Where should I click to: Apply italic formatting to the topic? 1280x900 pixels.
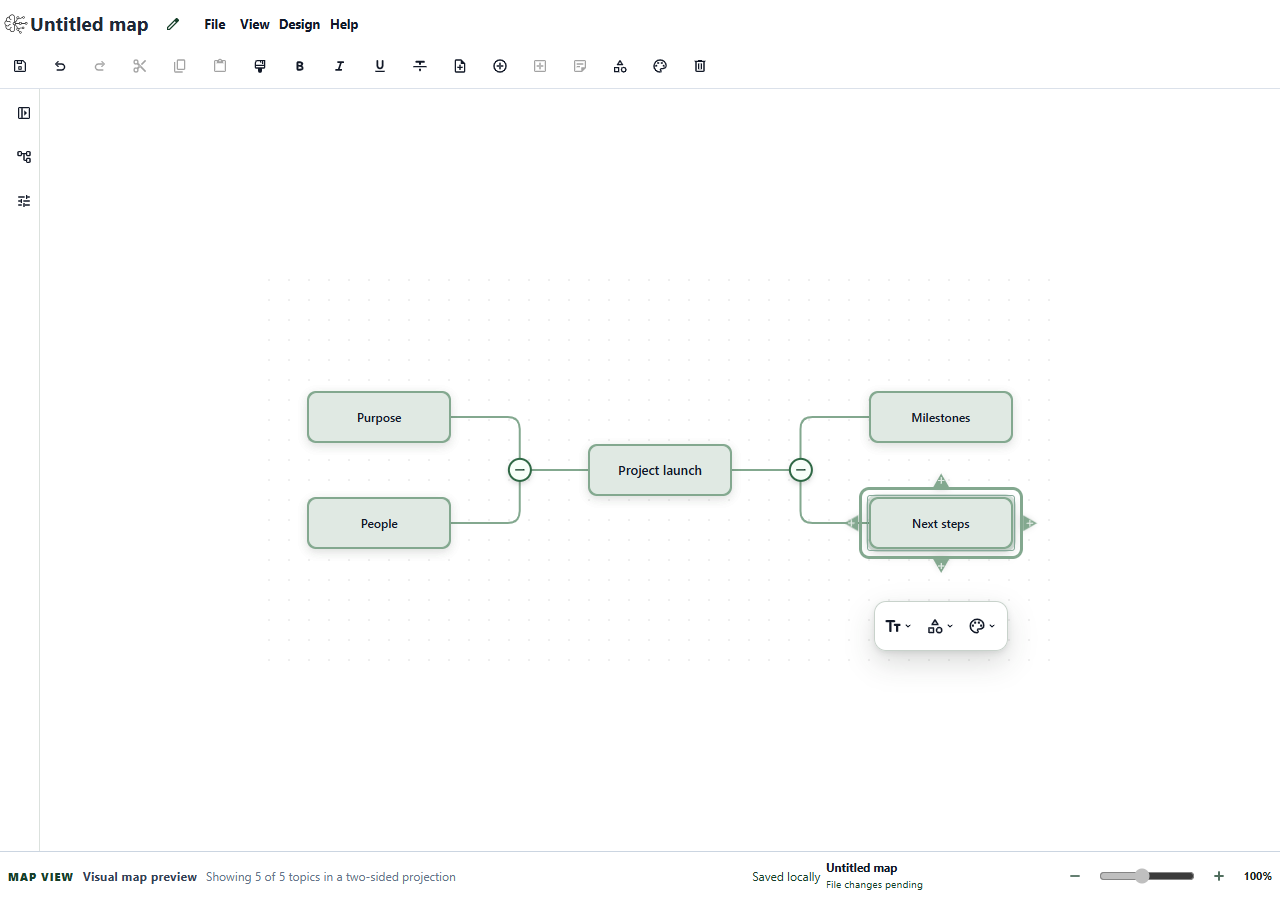tap(340, 66)
